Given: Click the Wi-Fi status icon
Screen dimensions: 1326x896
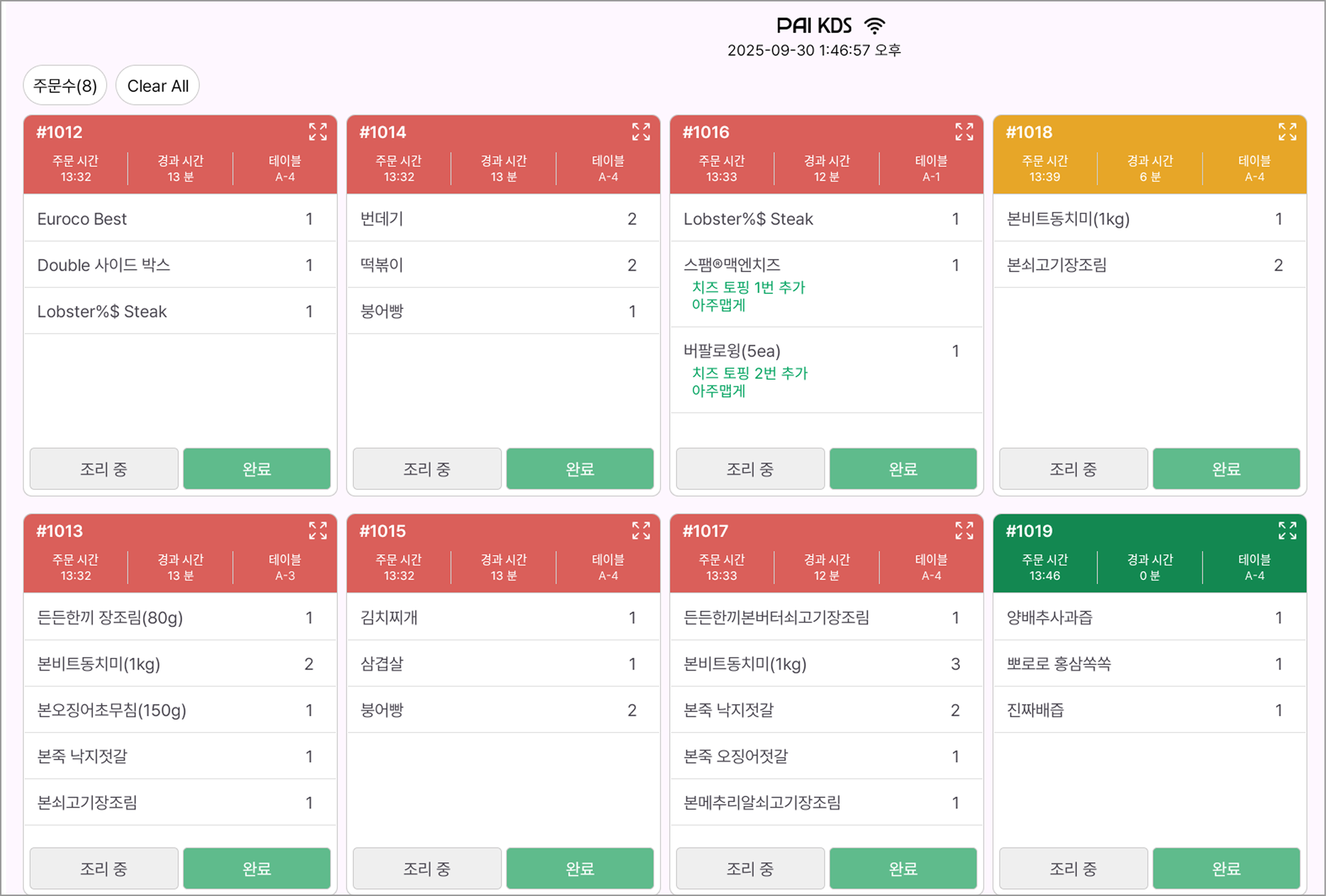Looking at the screenshot, I should click(874, 26).
